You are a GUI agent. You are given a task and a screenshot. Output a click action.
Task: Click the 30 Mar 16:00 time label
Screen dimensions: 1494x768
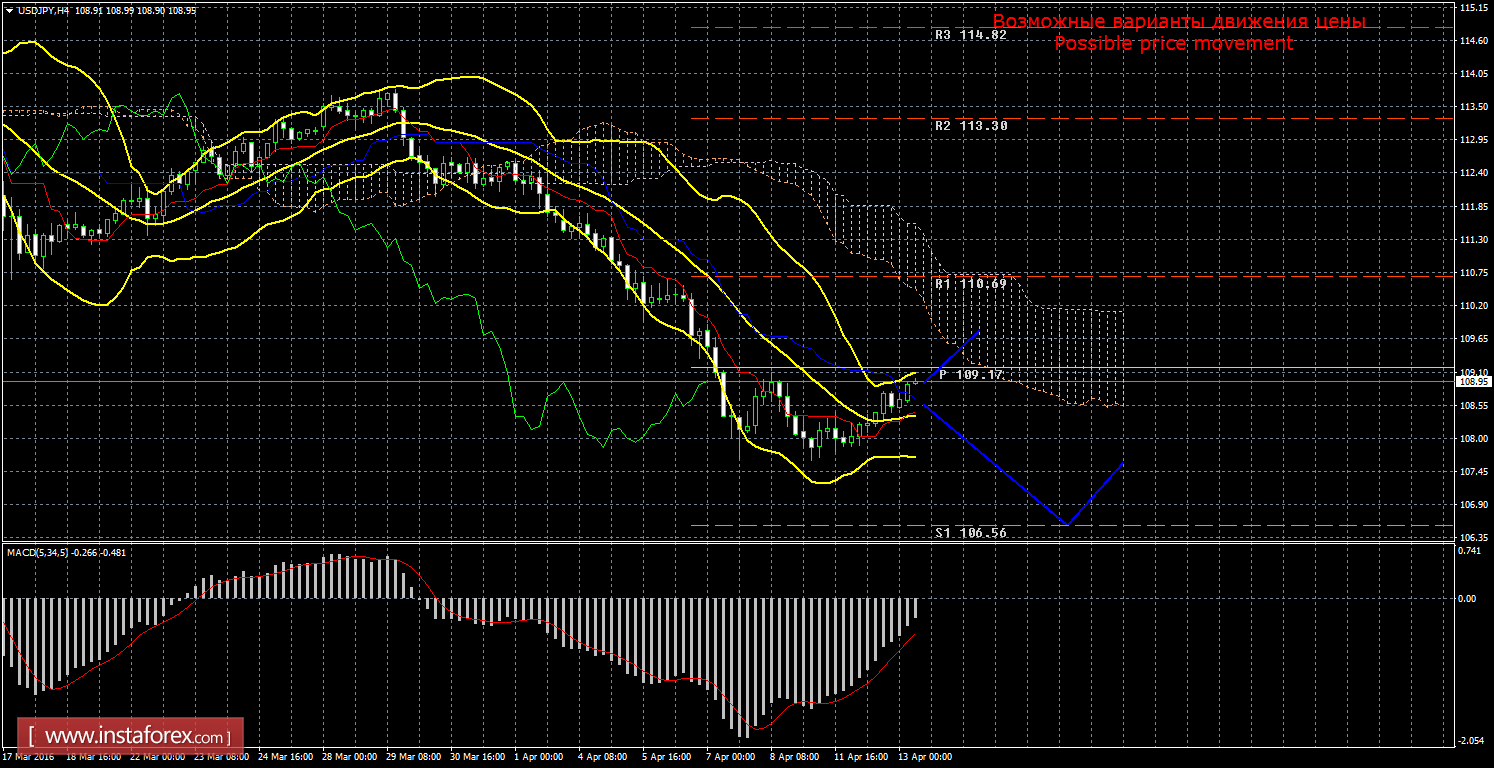coord(478,757)
